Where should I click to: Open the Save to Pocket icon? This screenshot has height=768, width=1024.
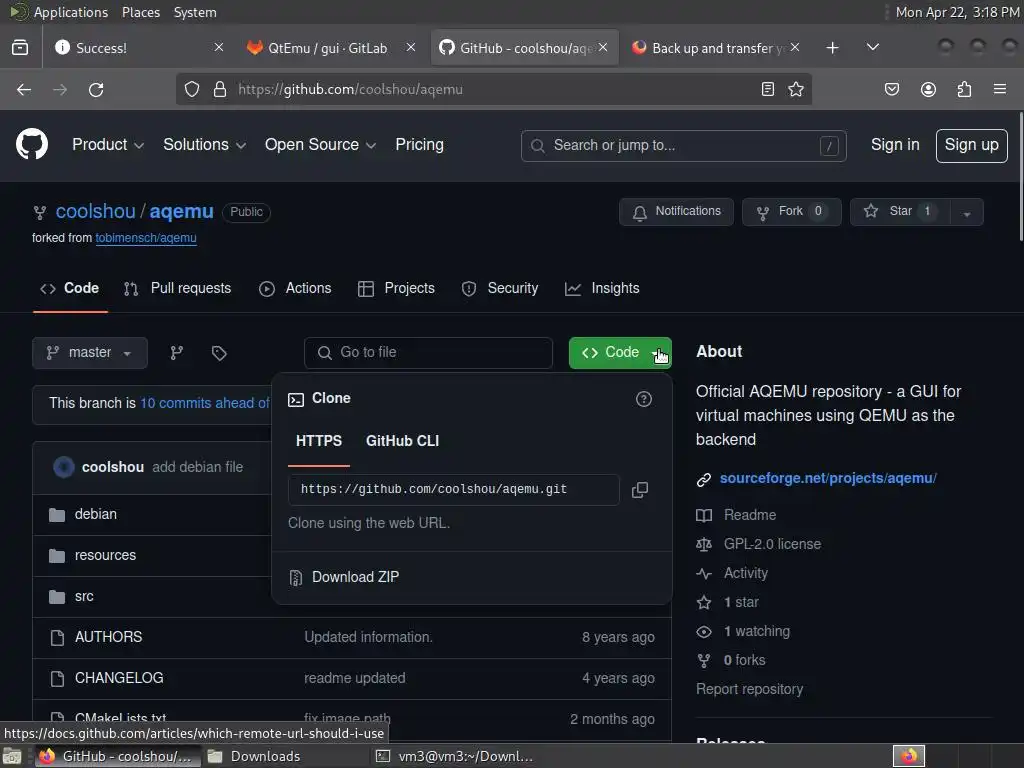891,89
